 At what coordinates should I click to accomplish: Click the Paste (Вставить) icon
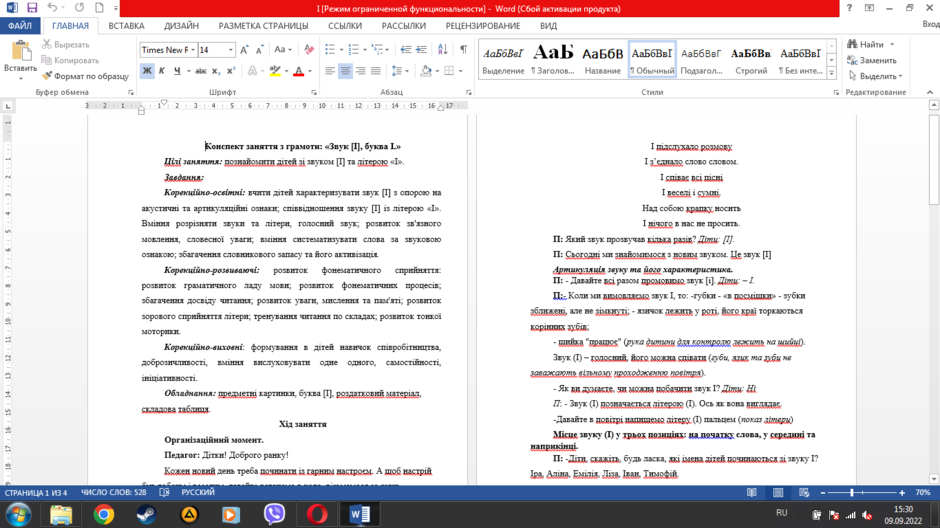(20, 52)
